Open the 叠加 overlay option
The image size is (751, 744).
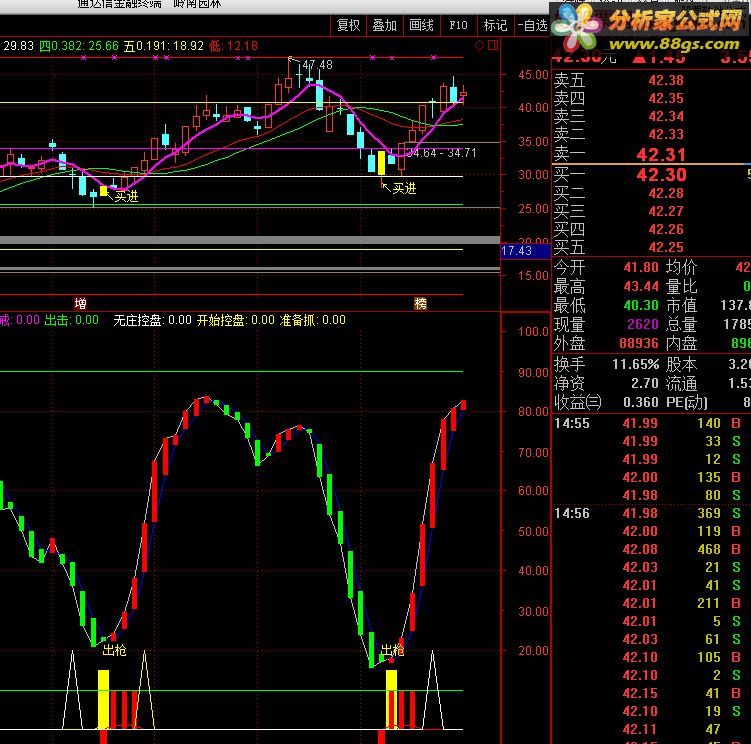click(x=385, y=25)
